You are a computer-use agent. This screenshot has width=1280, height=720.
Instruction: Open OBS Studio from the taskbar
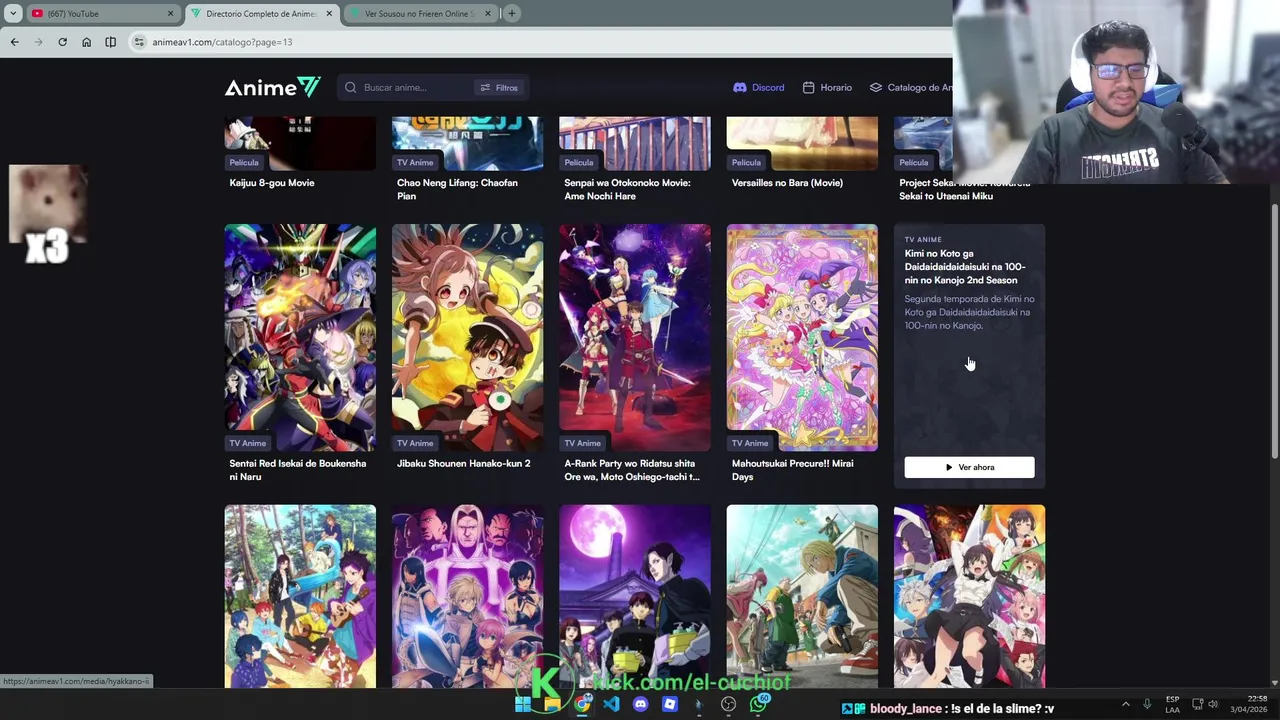pos(728,705)
